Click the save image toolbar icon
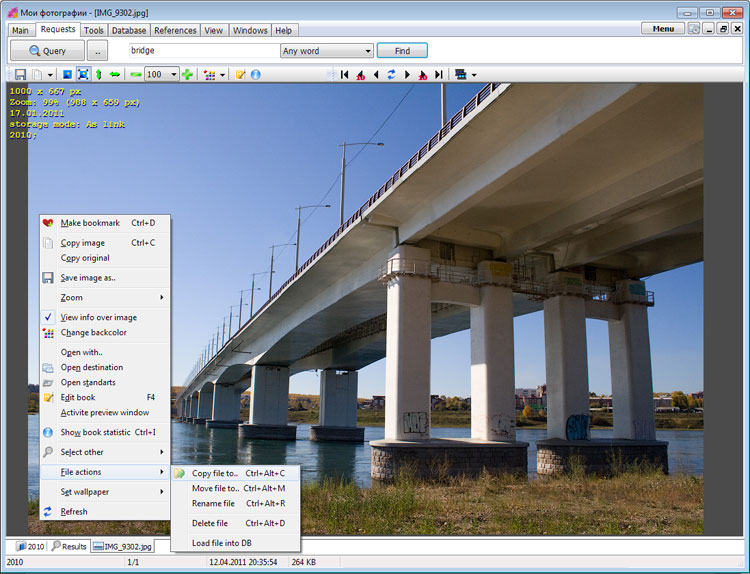Screen dimensions: 750x574 (x=20, y=75)
